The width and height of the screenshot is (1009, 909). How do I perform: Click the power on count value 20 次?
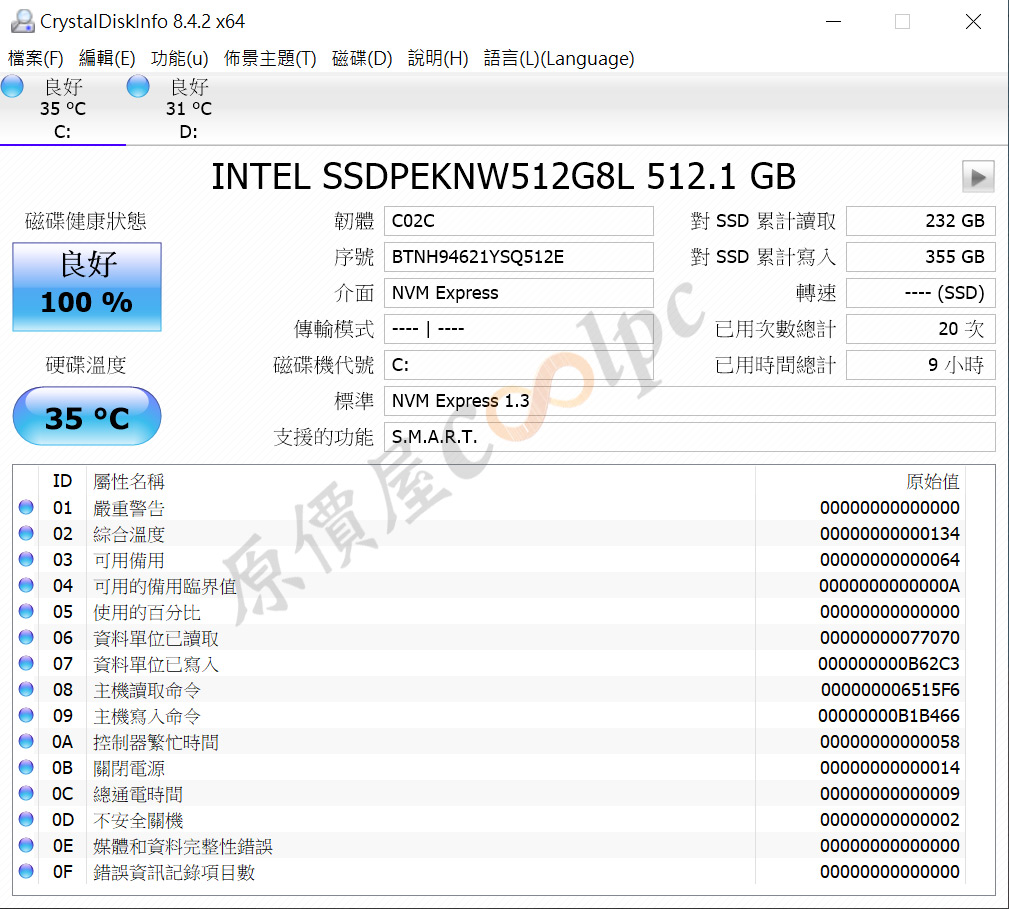[921, 329]
